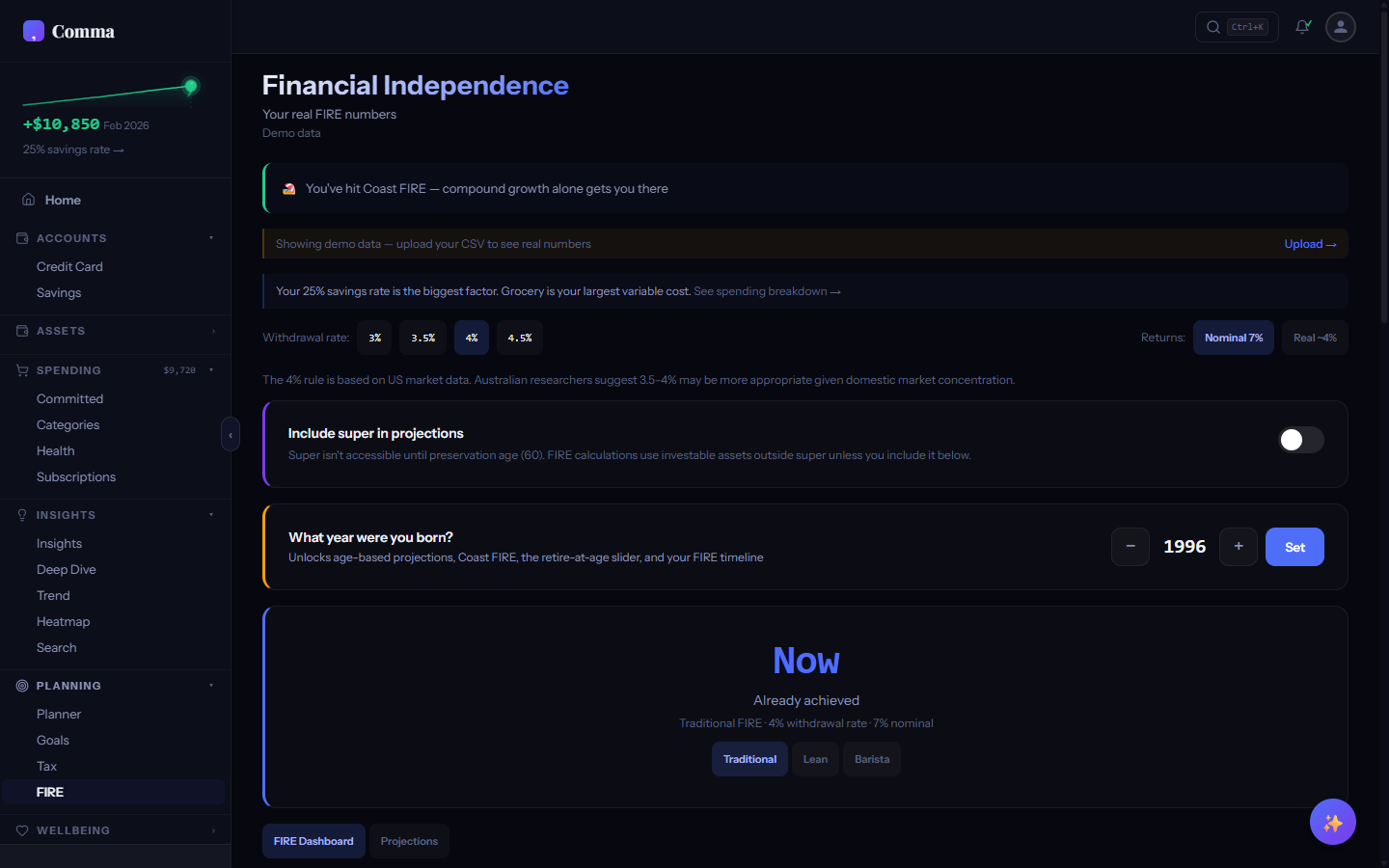Click the Wellbeing heart icon

22,830
